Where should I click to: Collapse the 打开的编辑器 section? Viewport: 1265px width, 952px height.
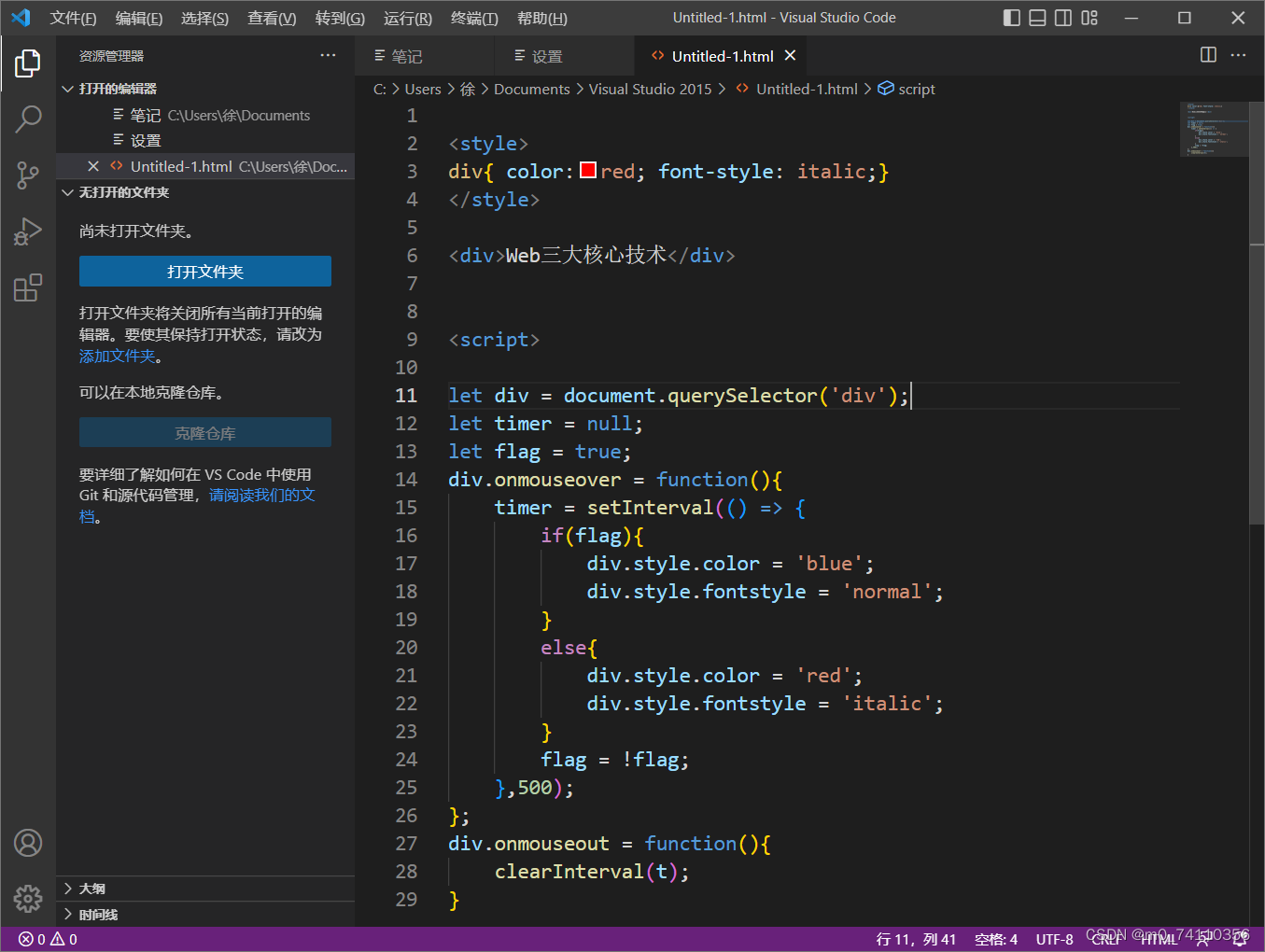pyautogui.click(x=205, y=89)
